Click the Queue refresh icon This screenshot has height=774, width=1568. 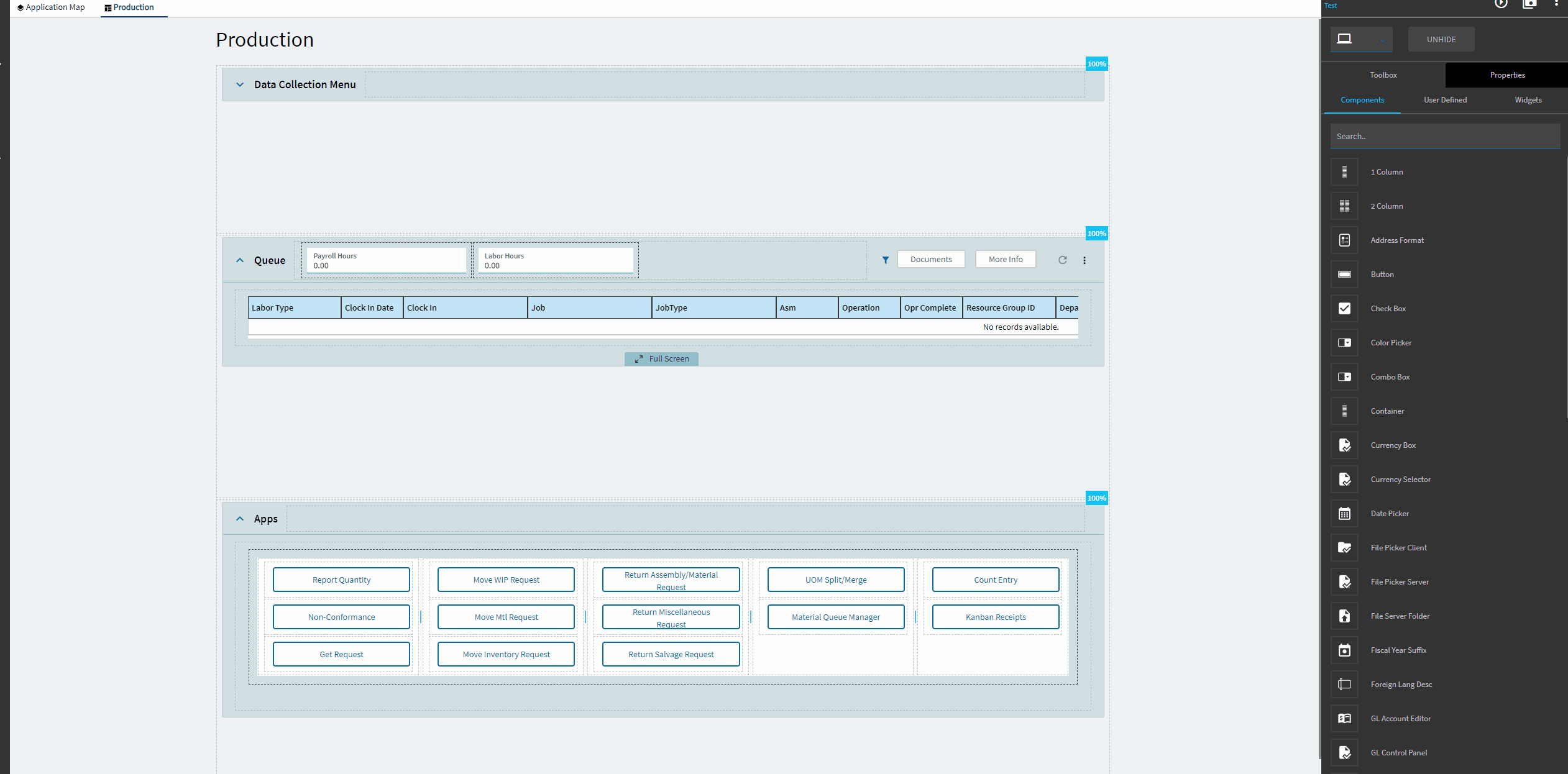pyautogui.click(x=1062, y=260)
